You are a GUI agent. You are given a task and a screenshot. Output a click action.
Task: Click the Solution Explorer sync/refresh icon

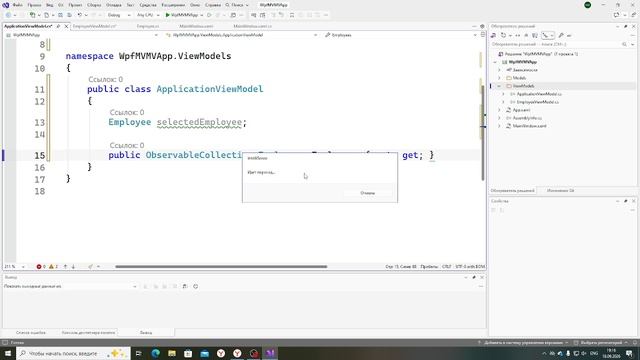503,36
